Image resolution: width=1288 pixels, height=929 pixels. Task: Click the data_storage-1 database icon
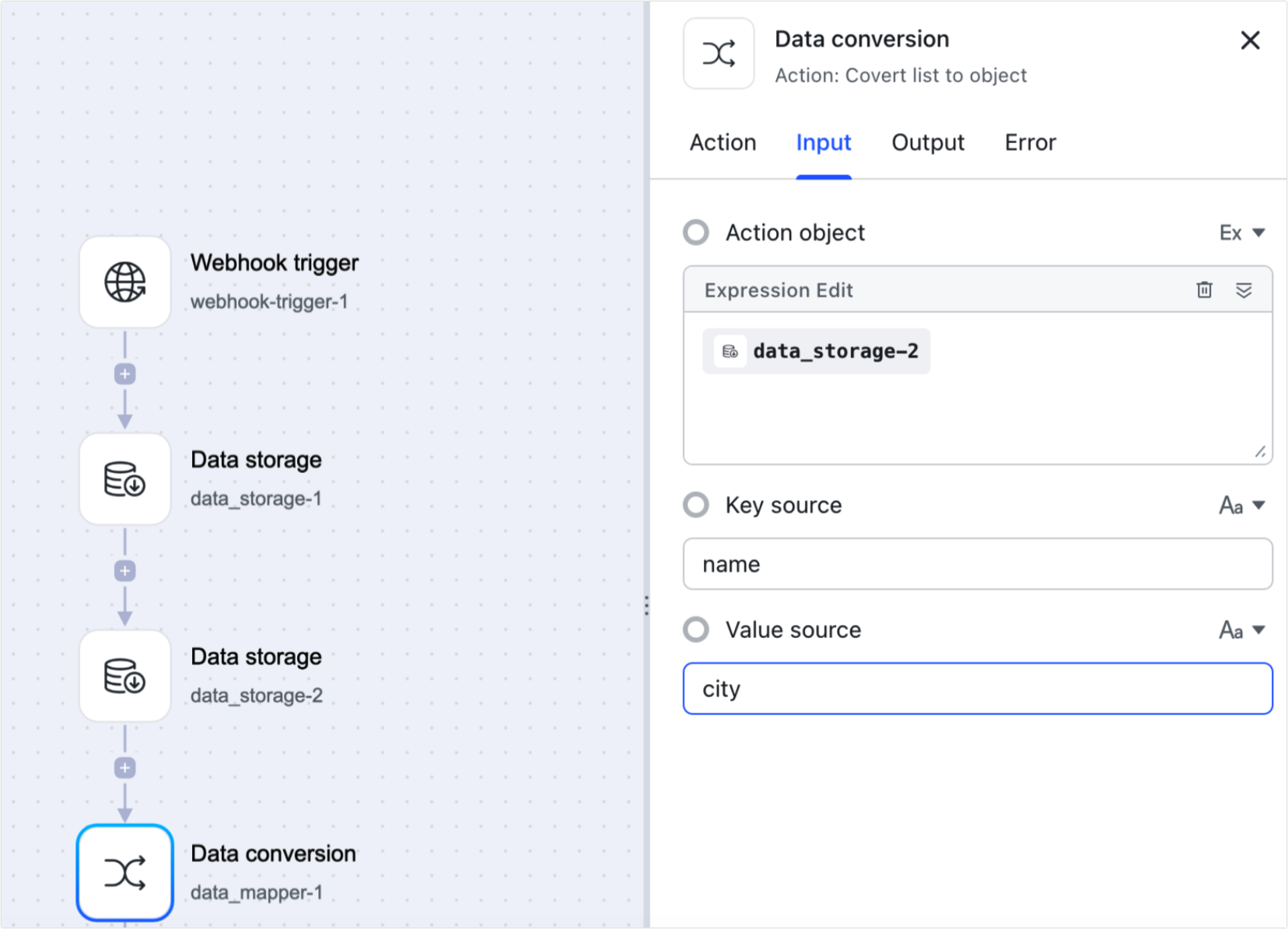point(124,479)
